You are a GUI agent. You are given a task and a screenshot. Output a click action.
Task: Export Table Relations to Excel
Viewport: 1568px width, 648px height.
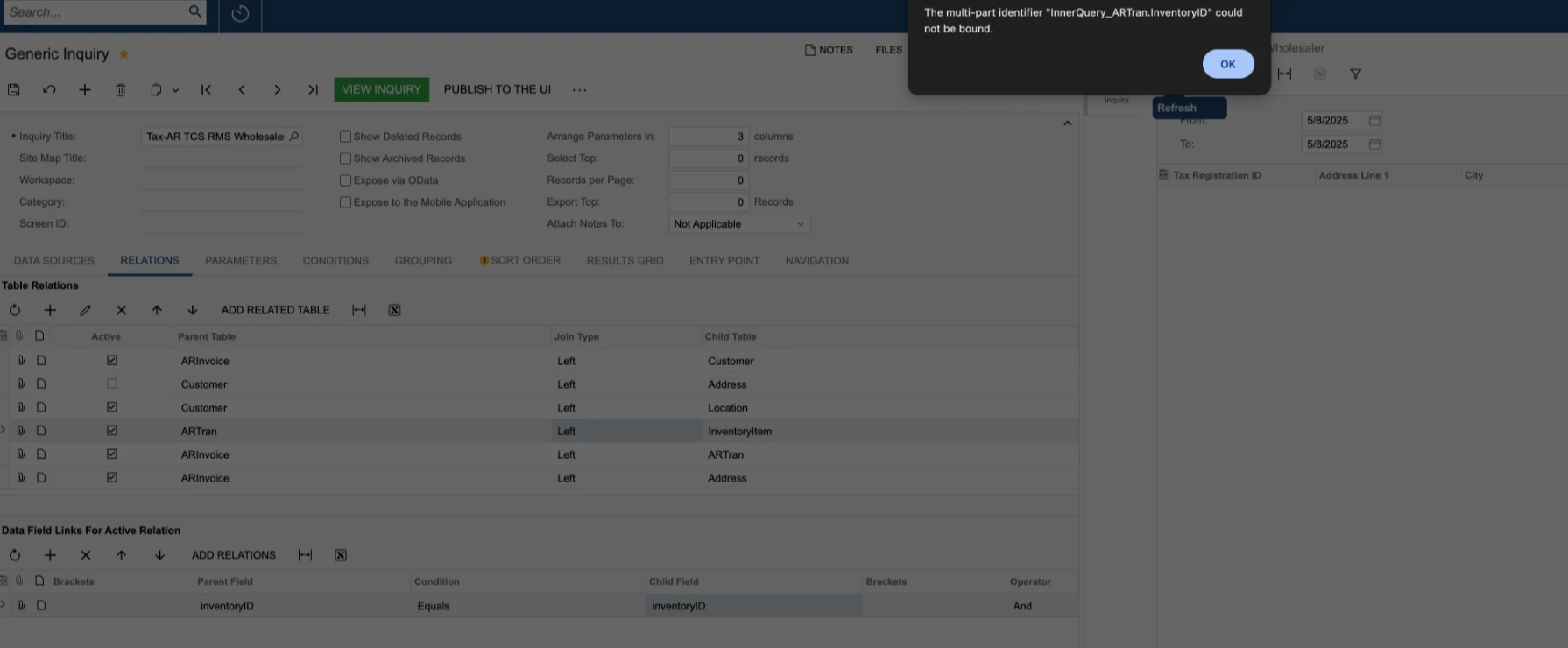[395, 310]
